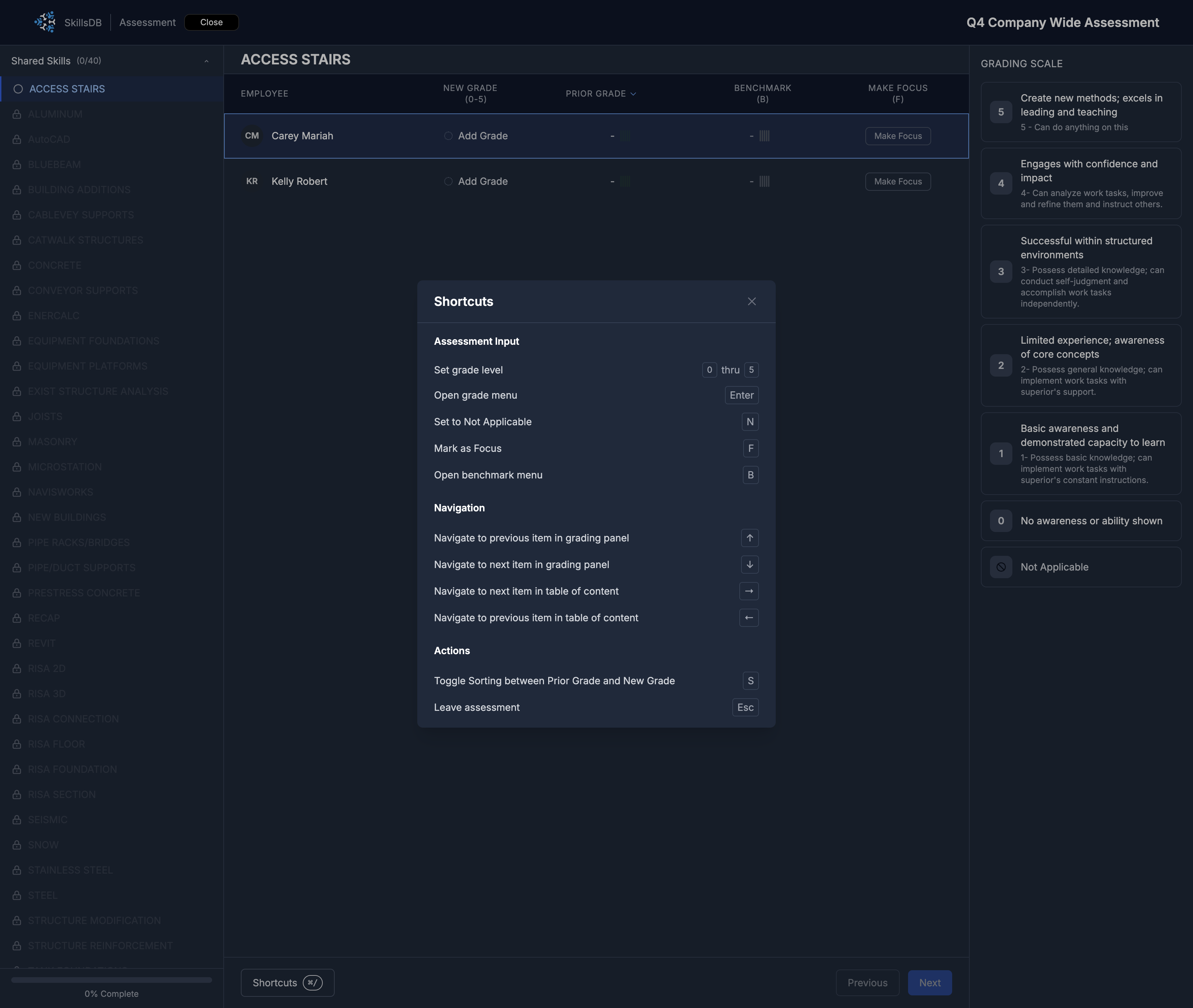Image resolution: width=1193 pixels, height=1008 pixels.
Task: Click the Not Applicable prohibited icon
Action: click(1001, 567)
